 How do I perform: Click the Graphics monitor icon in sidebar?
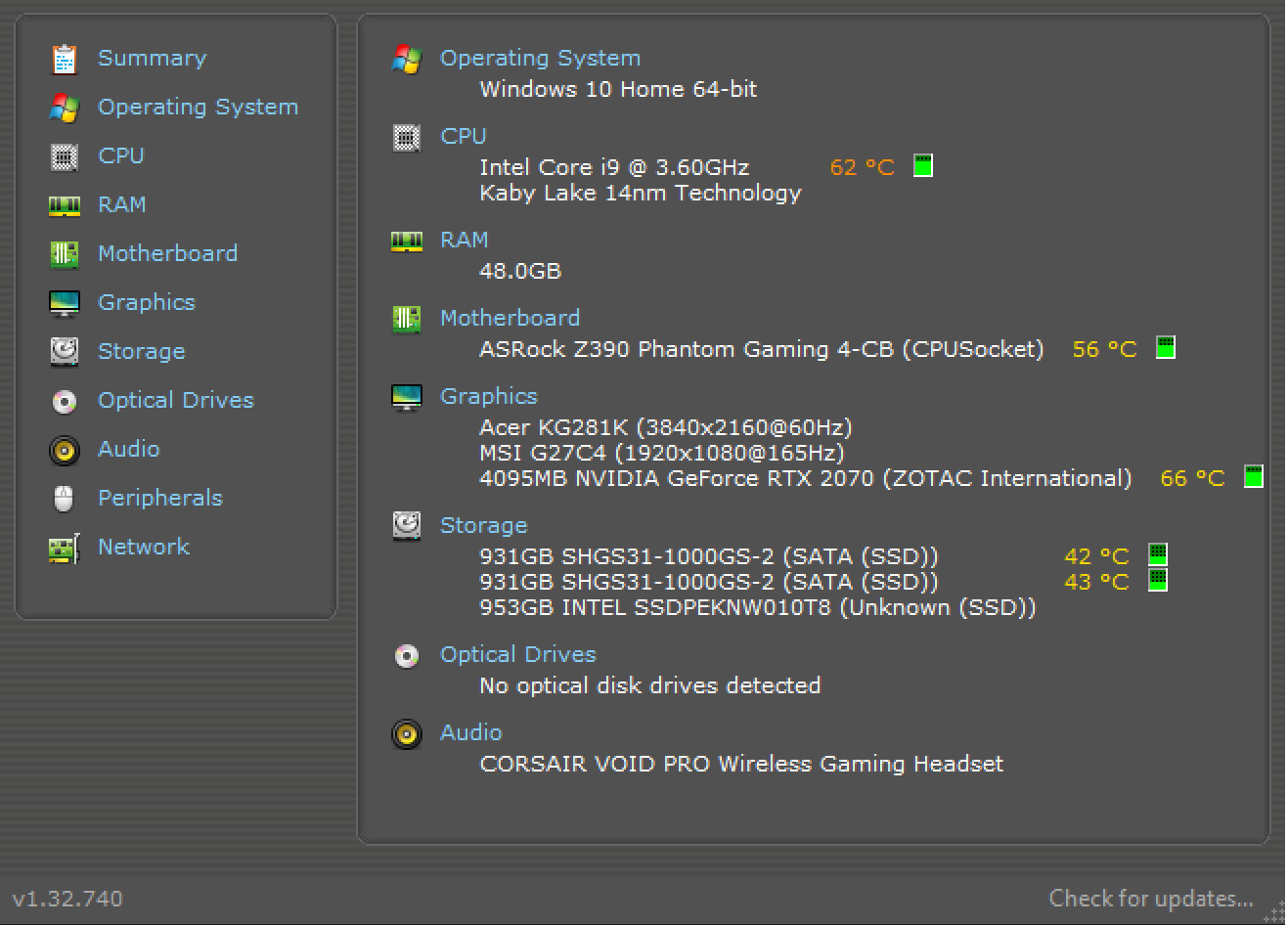point(65,303)
